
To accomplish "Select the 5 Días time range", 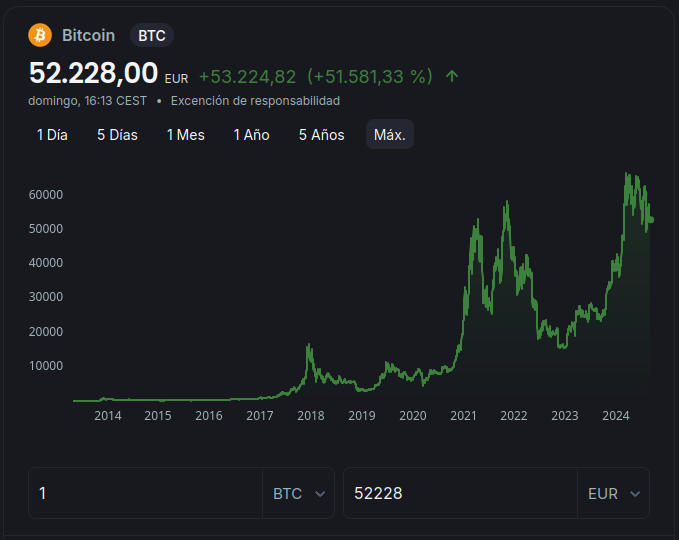I will pyautogui.click(x=117, y=135).
